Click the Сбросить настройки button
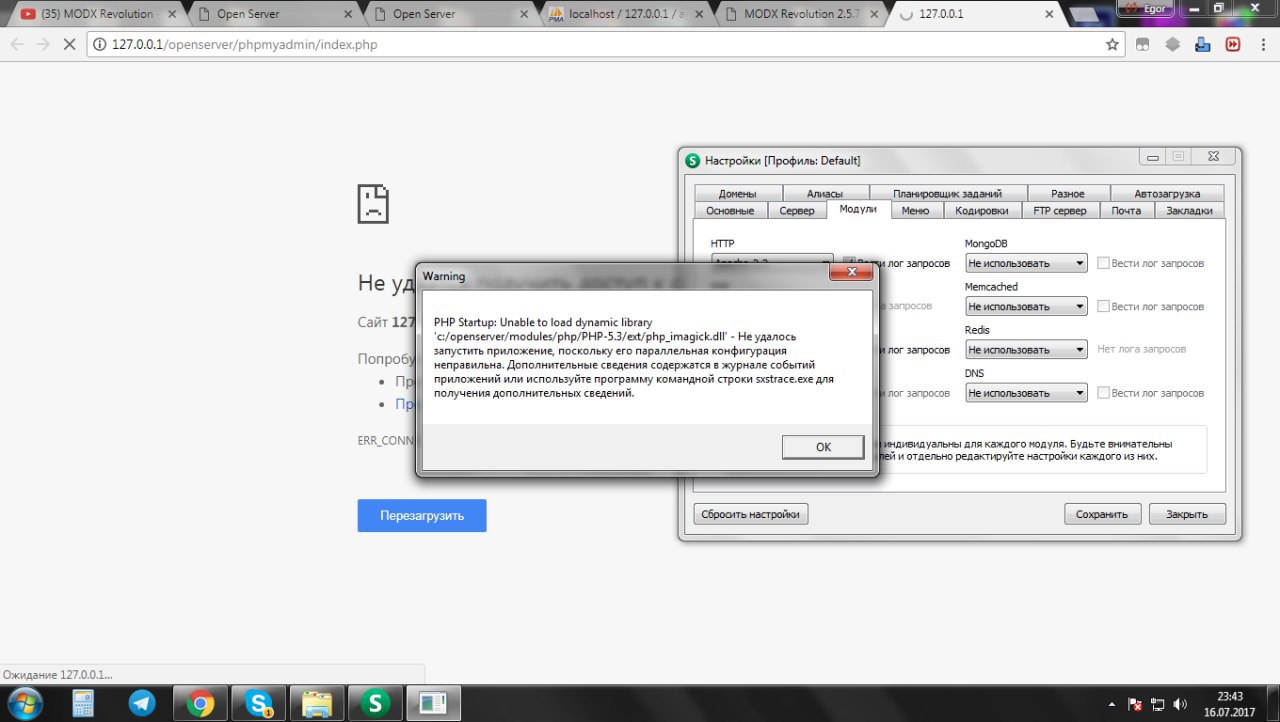Screen dimensions: 1280x722 pos(751,514)
